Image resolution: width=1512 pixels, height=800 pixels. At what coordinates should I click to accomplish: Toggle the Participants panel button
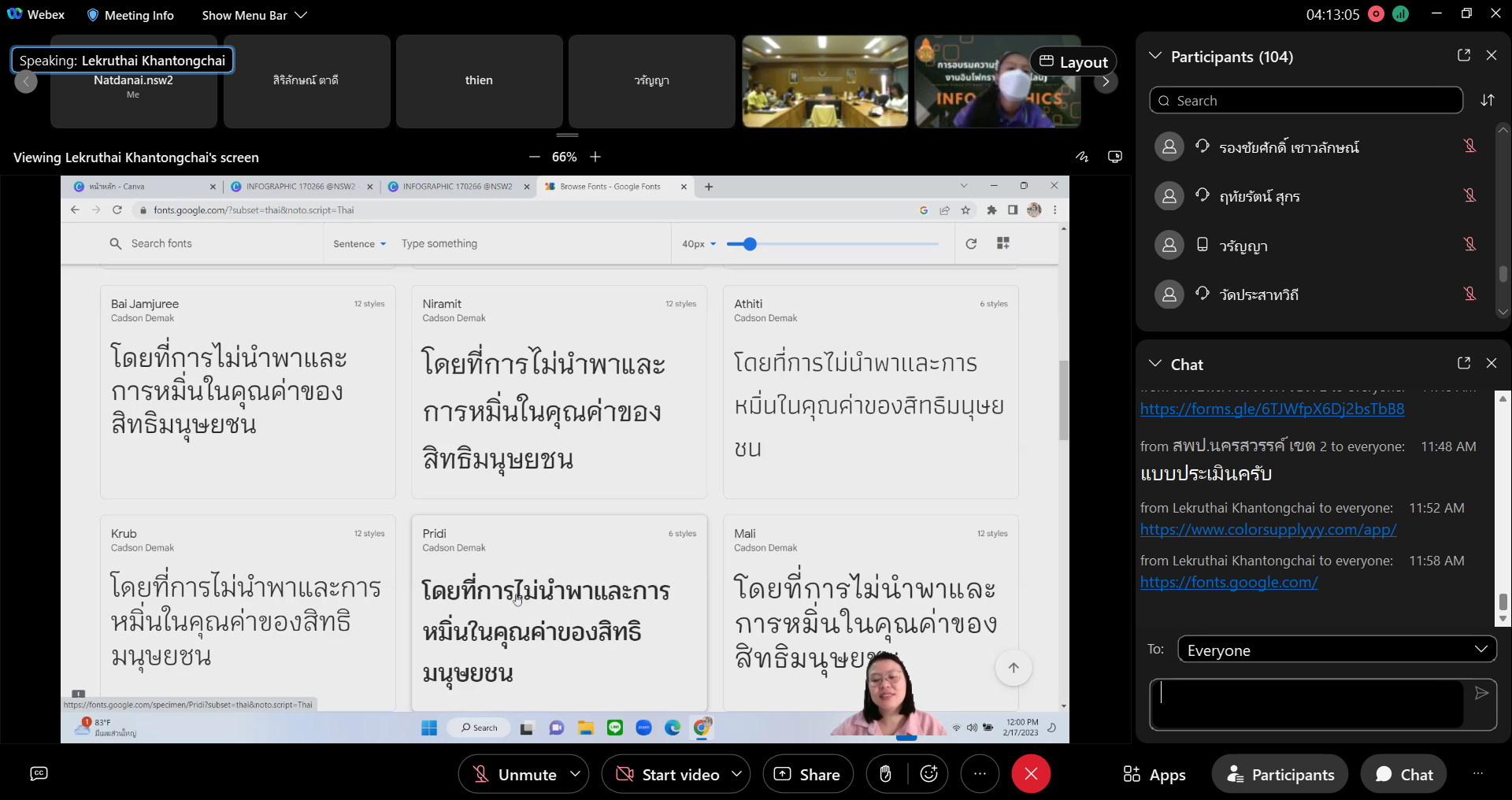click(1280, 775)
